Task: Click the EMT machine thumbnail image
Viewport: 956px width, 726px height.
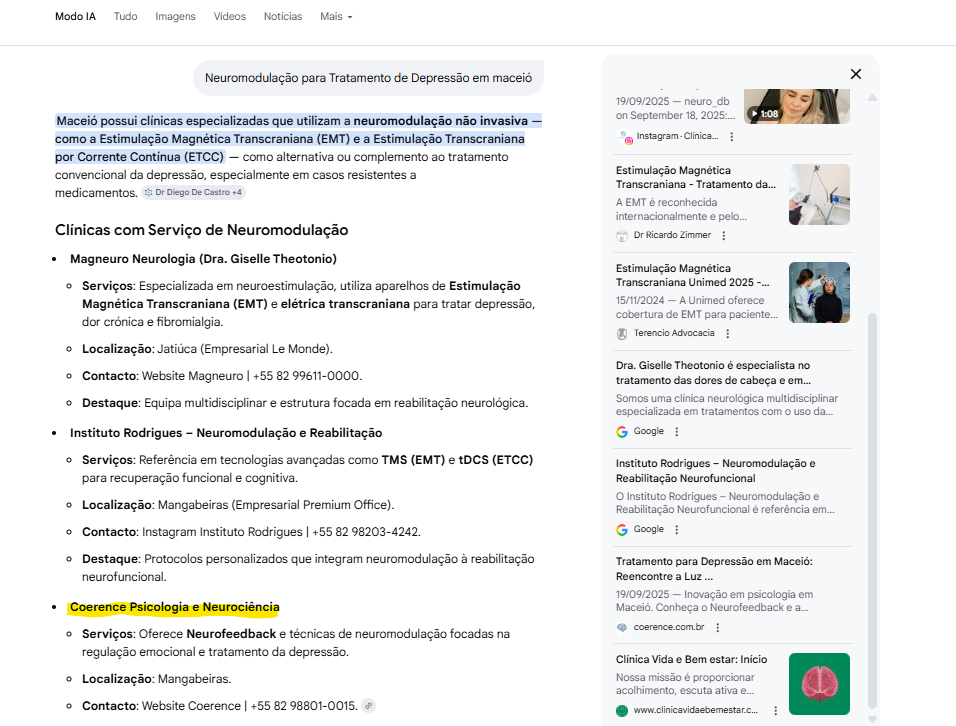Action: pyautogui.click(x=819, y=194)
